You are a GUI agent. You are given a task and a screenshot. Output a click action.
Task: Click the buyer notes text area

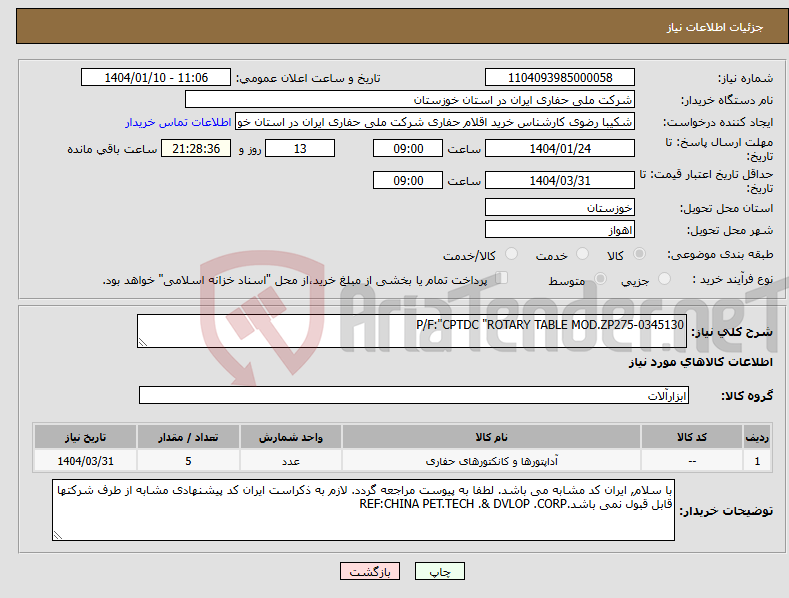pos(363,510)
